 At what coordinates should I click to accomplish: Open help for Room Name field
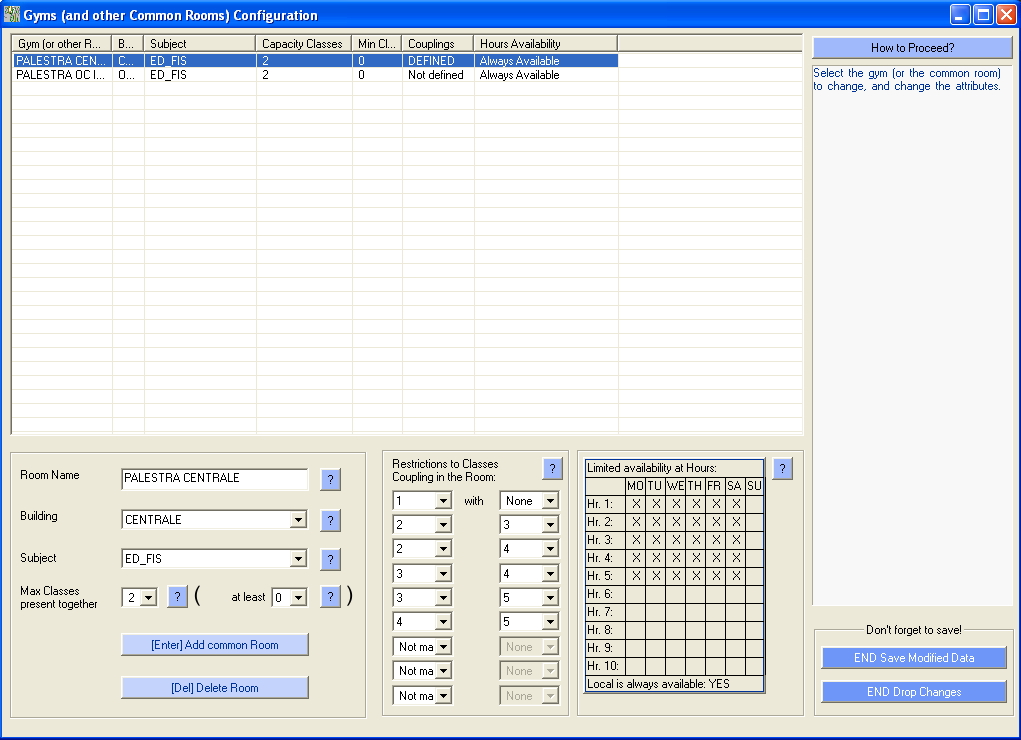(x=330, y=479)
